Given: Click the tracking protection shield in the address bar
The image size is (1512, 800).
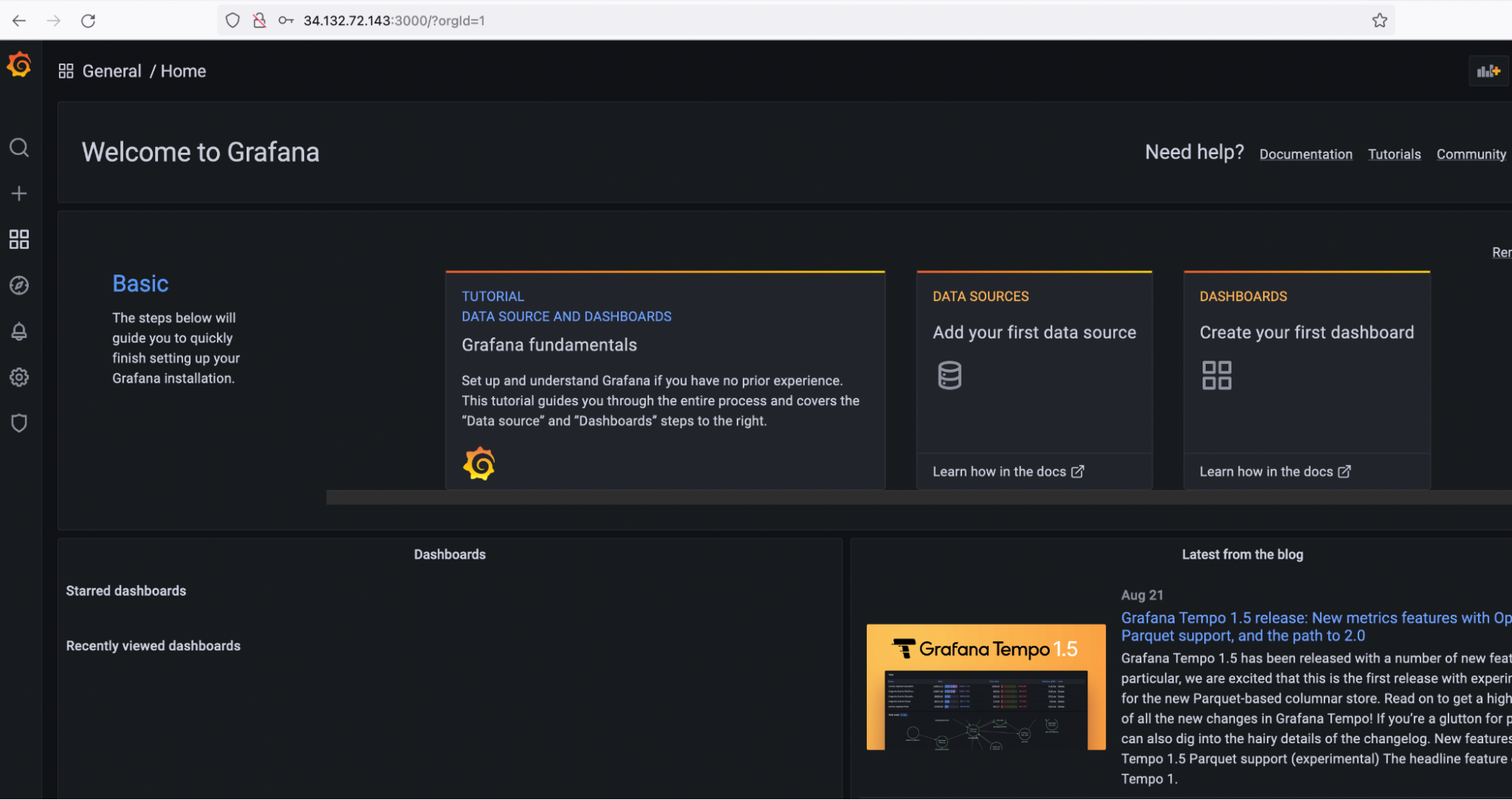Looking at the screenshot, I should (233, 20).
